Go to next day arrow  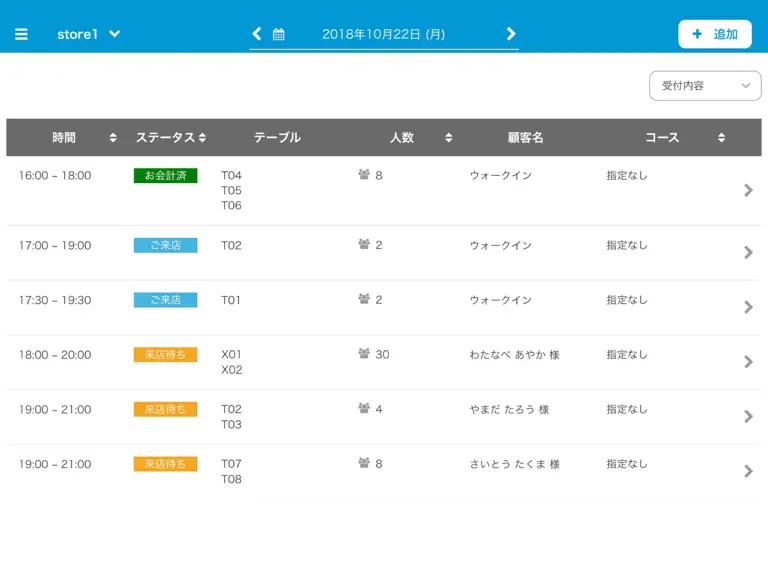pos(511,34)
